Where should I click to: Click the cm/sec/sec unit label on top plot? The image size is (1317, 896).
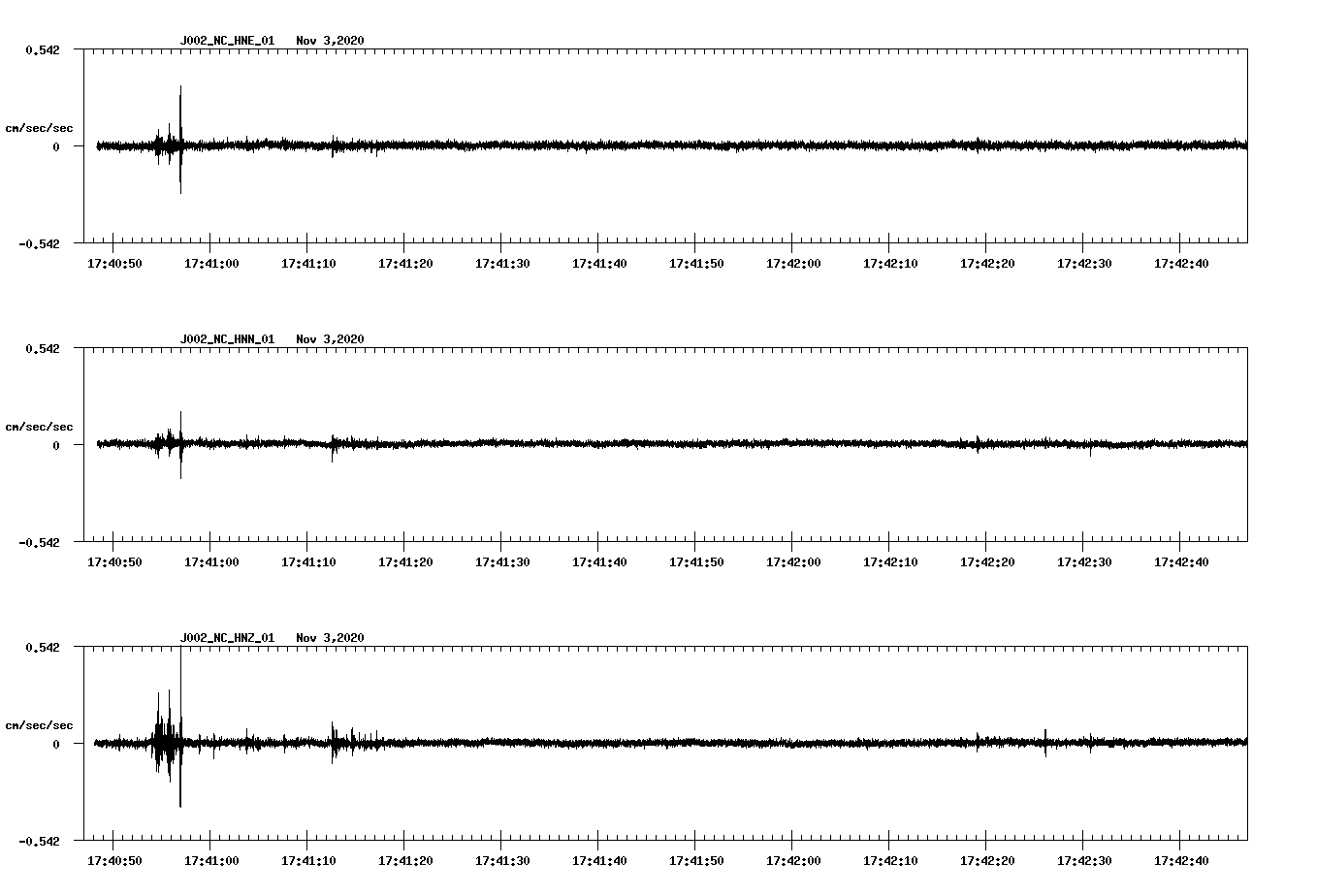coord(40,127)
